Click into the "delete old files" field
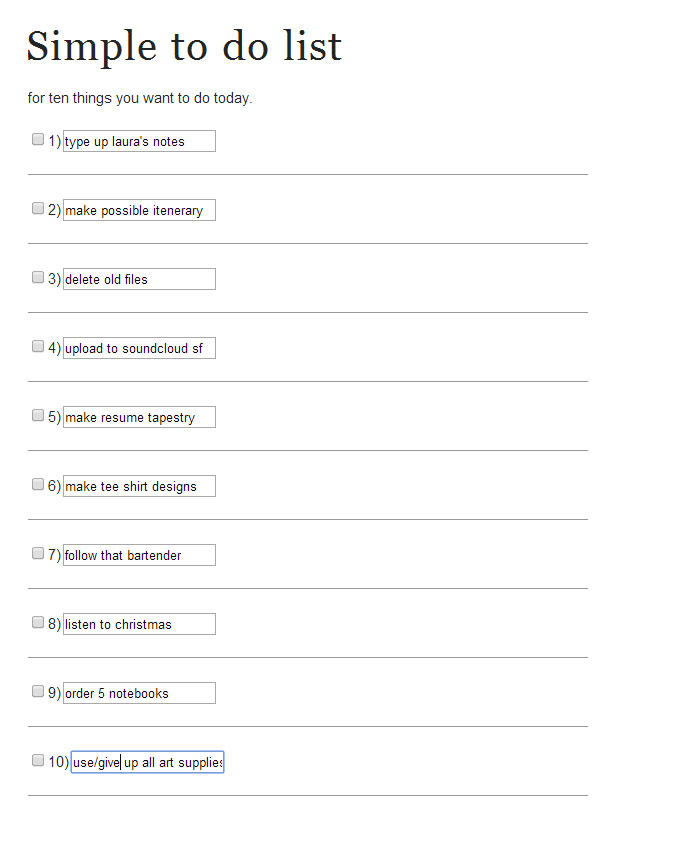The image size is (680, 844). 139,279
